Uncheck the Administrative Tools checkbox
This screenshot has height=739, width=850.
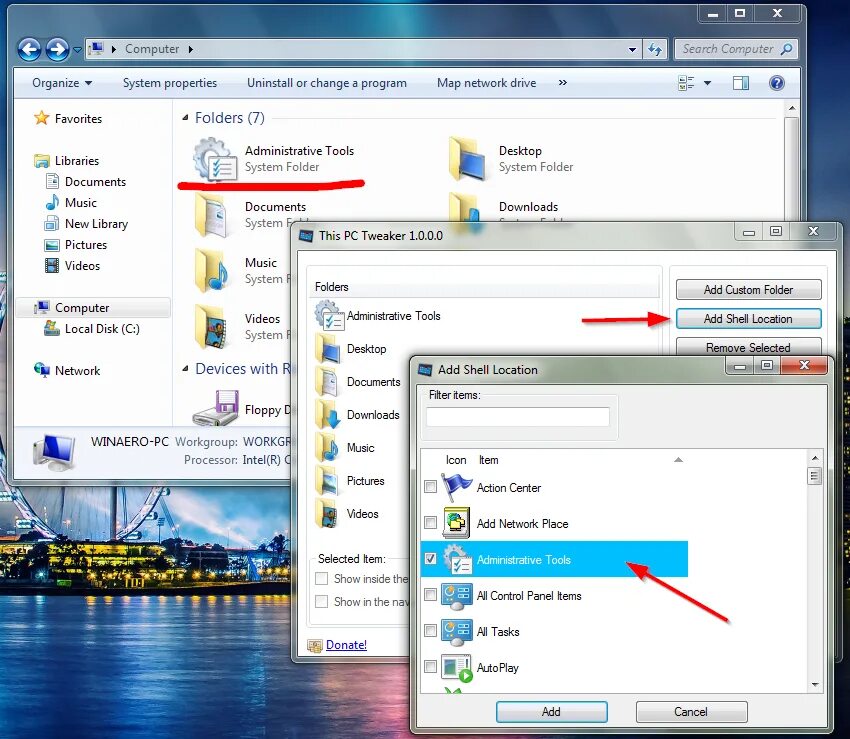click(430, 558)
